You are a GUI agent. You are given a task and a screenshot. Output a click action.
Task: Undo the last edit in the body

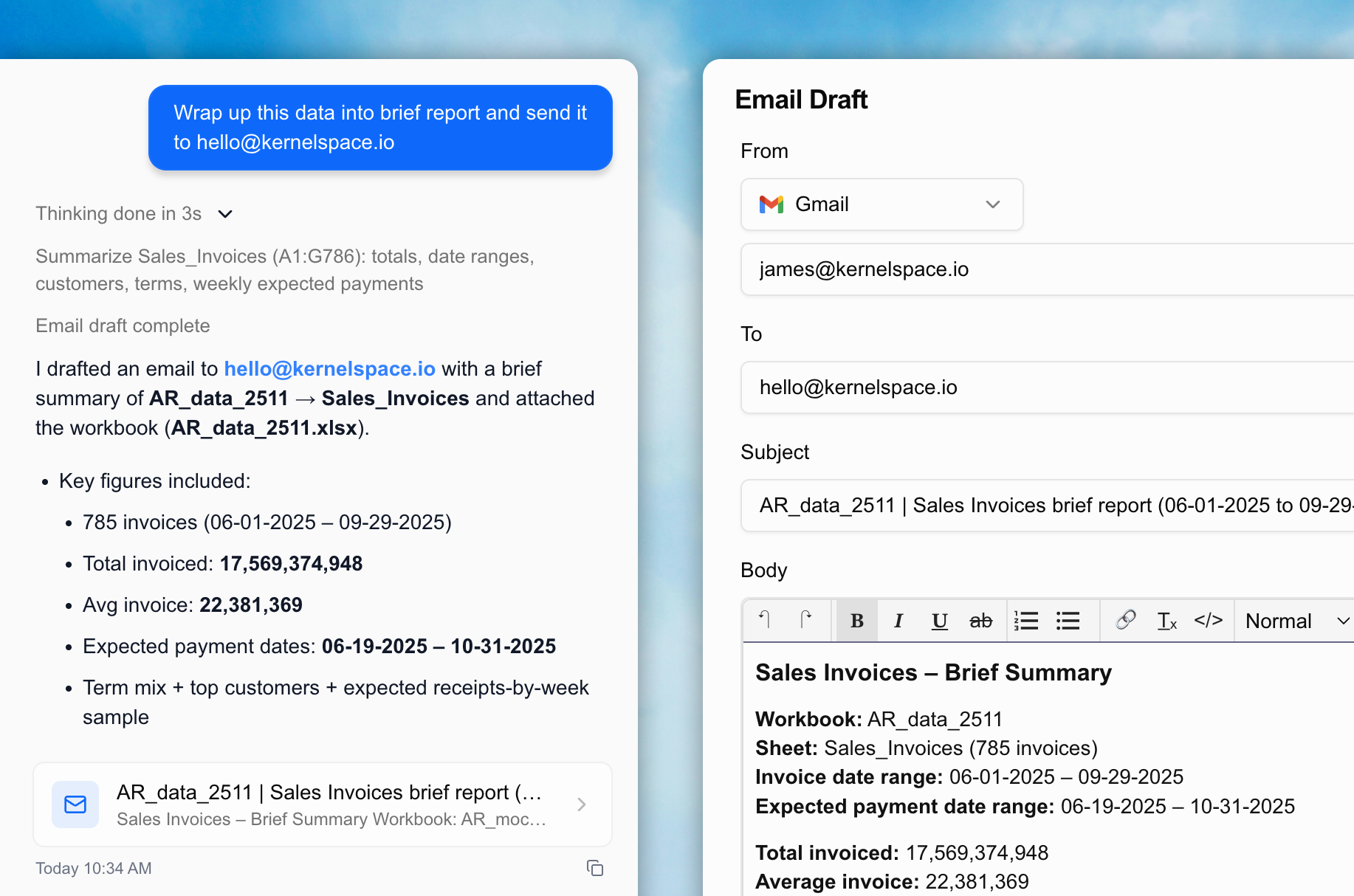tap(765, 620)
